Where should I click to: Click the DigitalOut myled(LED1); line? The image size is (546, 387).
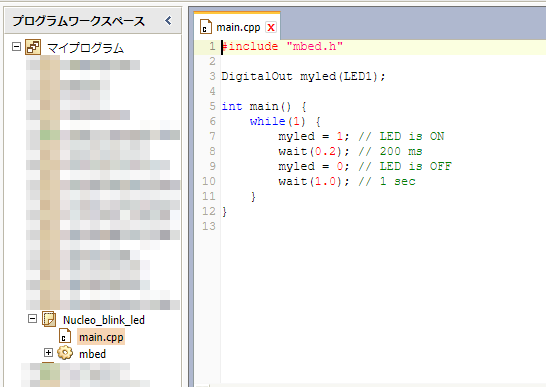pos(303,76)
